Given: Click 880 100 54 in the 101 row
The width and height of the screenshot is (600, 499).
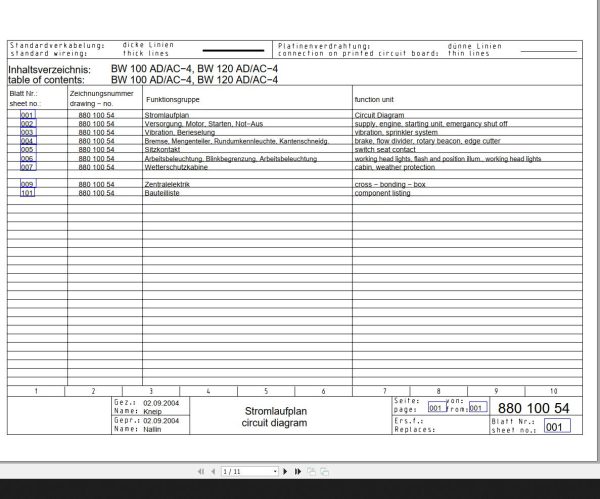Looking at the screenshot, I should (x=96, y=193).
